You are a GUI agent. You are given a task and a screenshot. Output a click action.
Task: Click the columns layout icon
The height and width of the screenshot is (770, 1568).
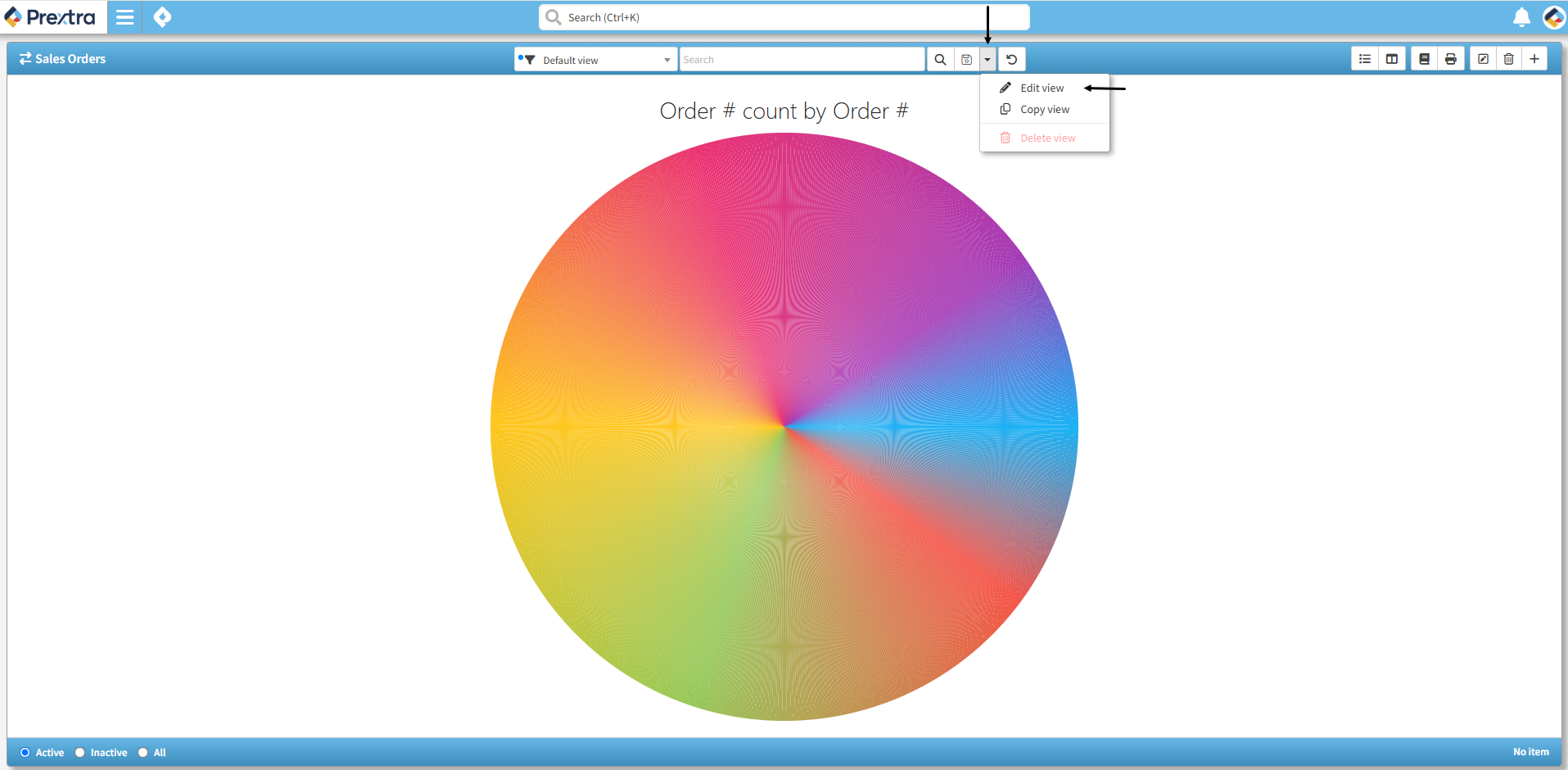pos(1391,59)
